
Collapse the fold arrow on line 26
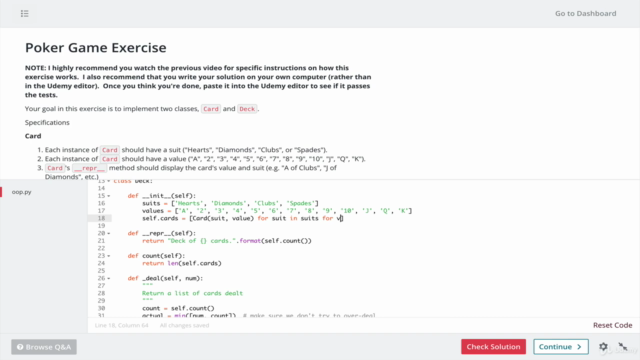(x=109, y=278)
